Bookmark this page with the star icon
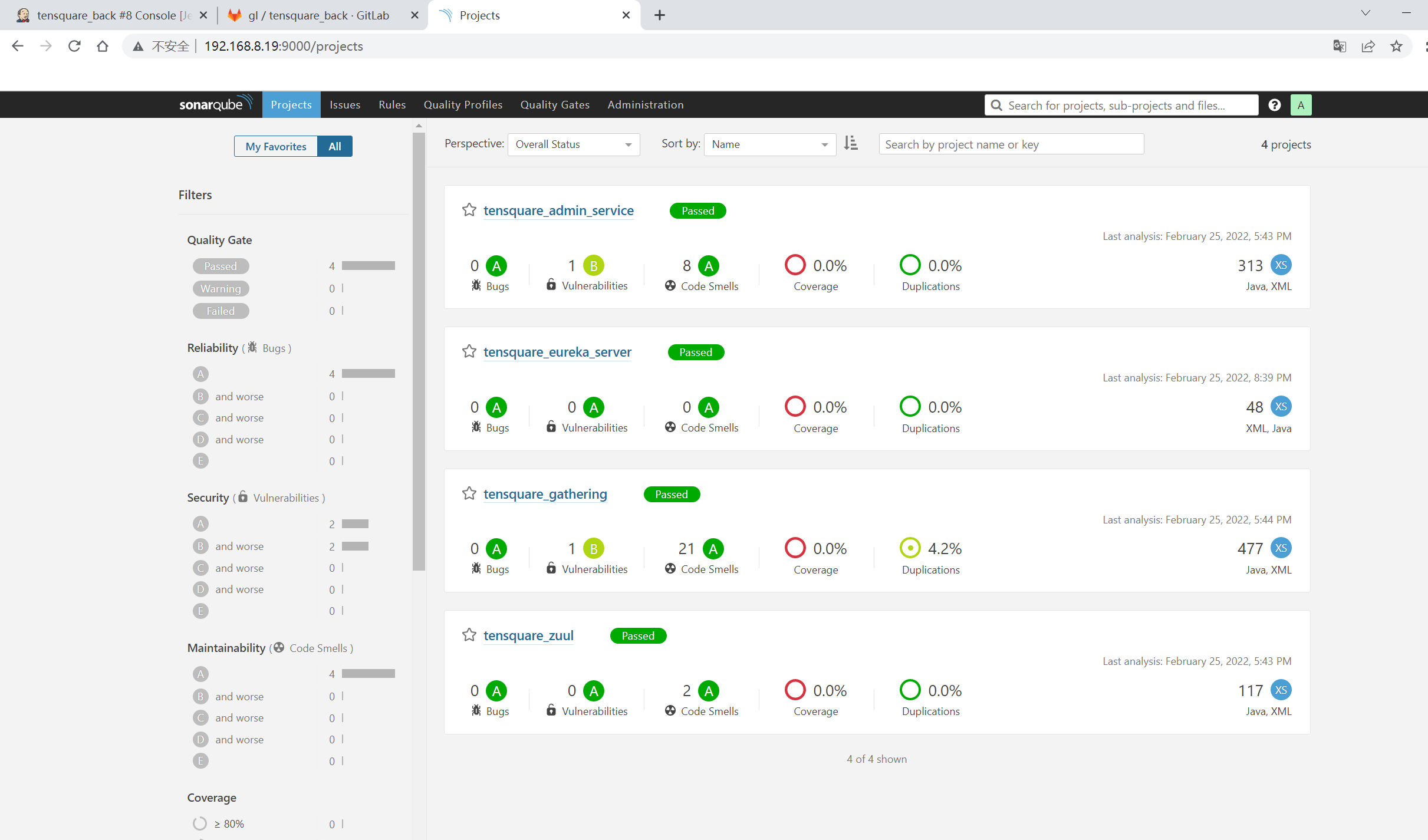 [1396, 46]
